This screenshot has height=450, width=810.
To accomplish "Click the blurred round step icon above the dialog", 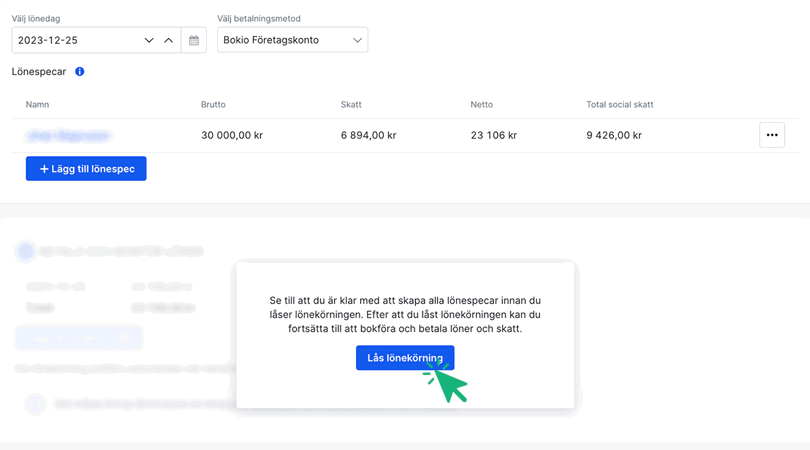I will [26, 252].
